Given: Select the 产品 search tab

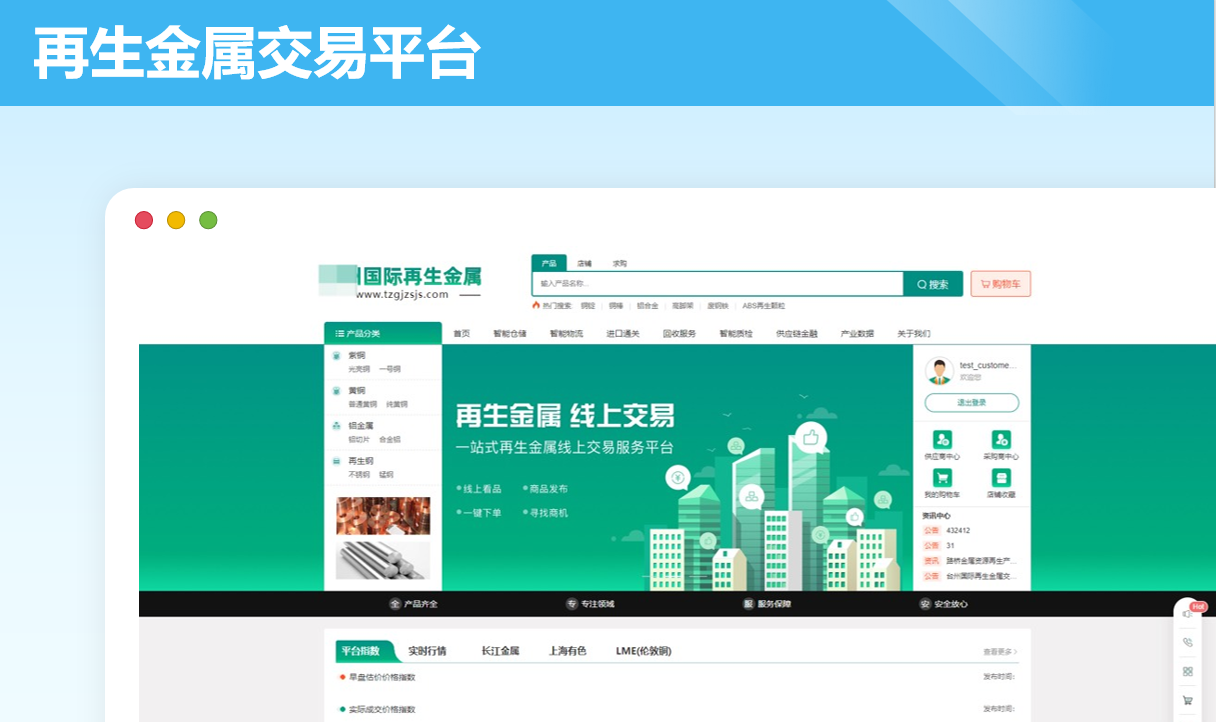Looking at the screenshot, I should point(549,263).
